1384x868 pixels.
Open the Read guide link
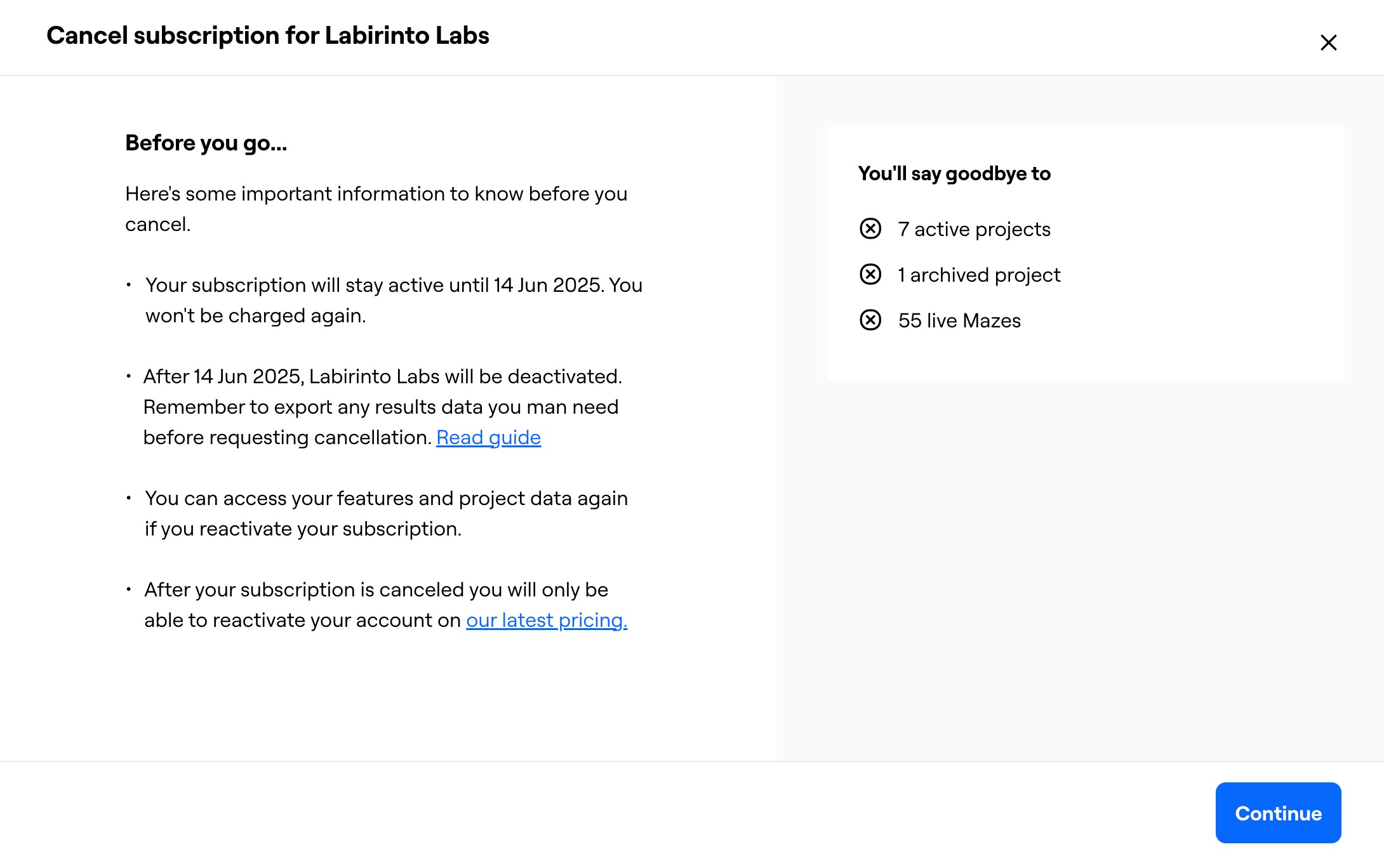click(488, 437)
